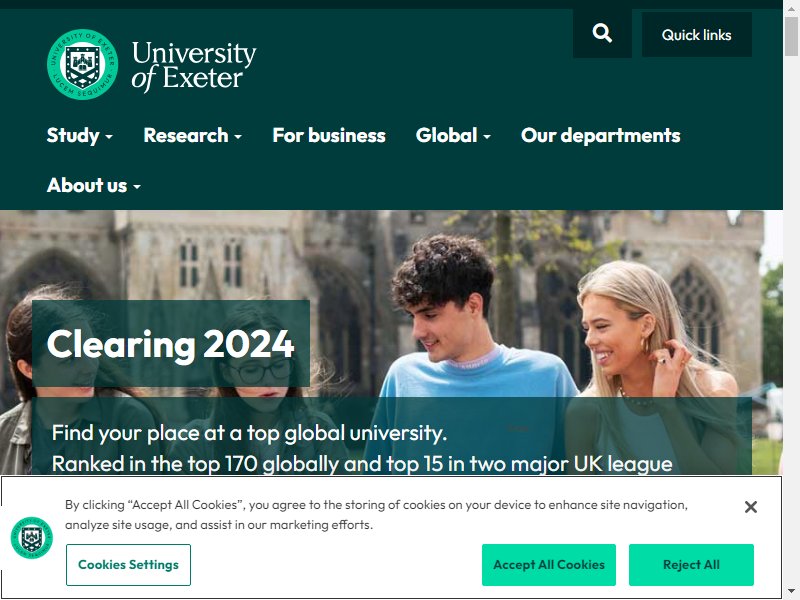
Task: Click the "Find your place" banner text
Action: (x=249, y=433)
